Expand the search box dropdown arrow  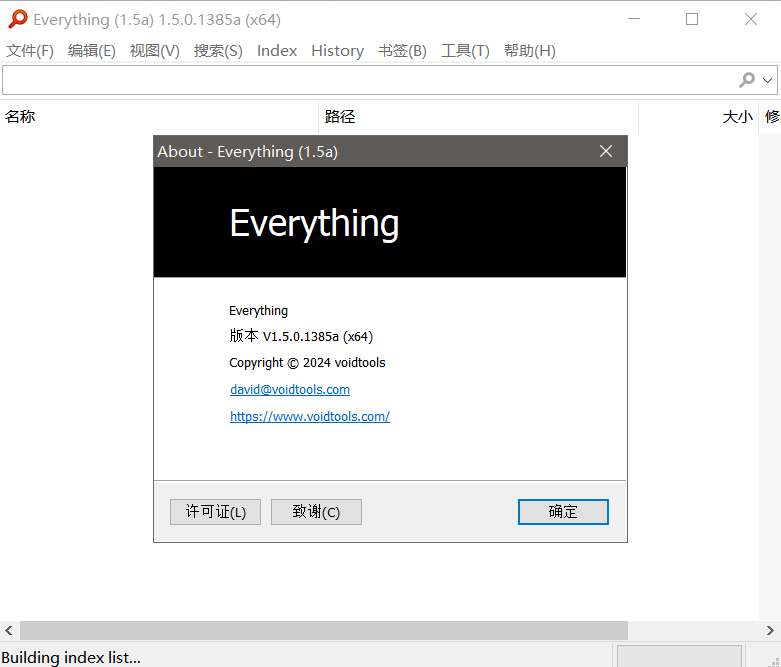(x=768, y=80)
